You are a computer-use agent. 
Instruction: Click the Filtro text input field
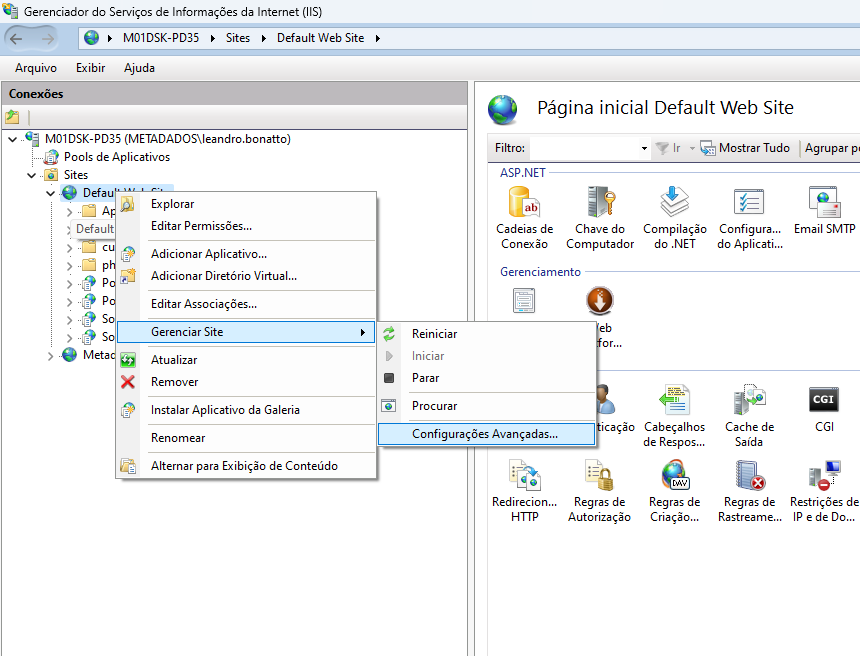[x=583, y=148]
